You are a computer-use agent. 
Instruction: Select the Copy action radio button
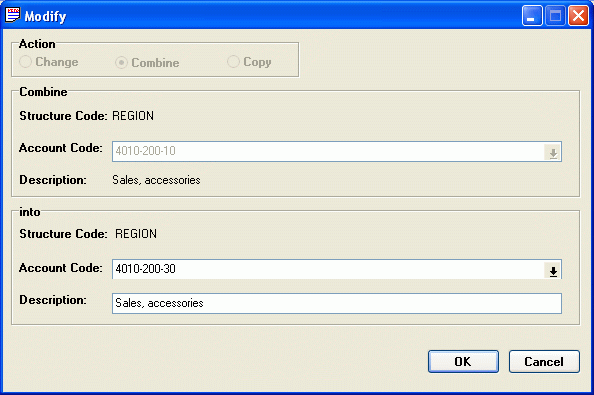tap(233, 61)
